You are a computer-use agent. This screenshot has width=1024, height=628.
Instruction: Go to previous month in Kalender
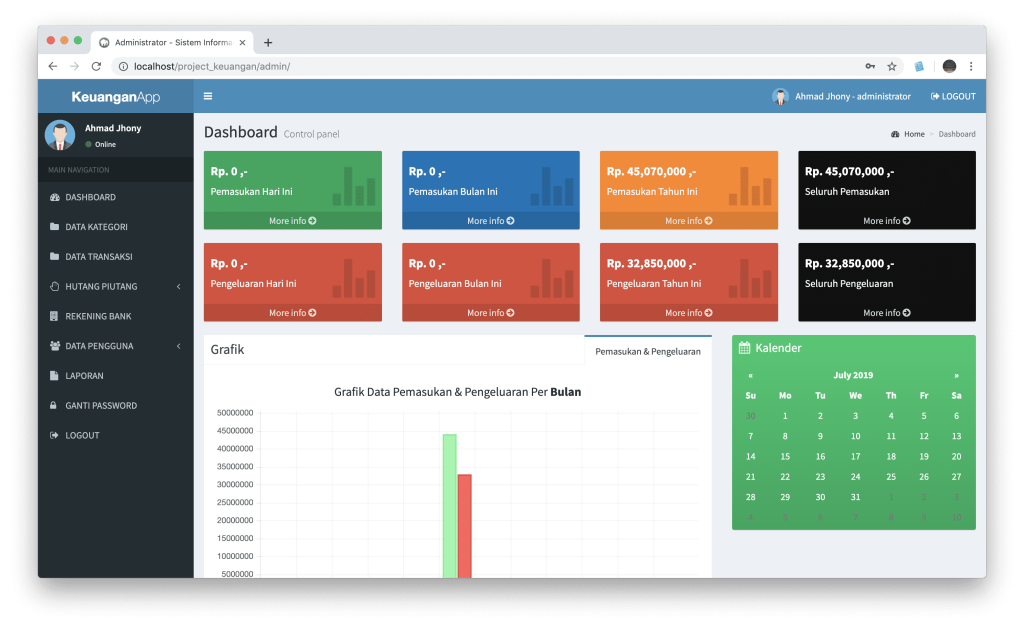[751, 376]
